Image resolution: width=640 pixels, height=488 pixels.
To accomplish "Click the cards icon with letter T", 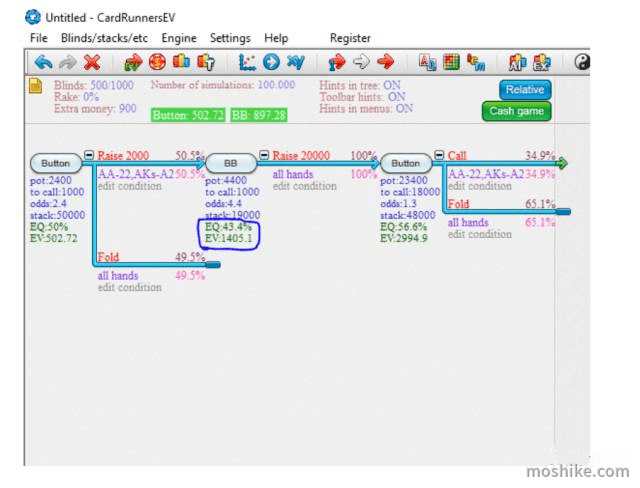I will (206, 62).
